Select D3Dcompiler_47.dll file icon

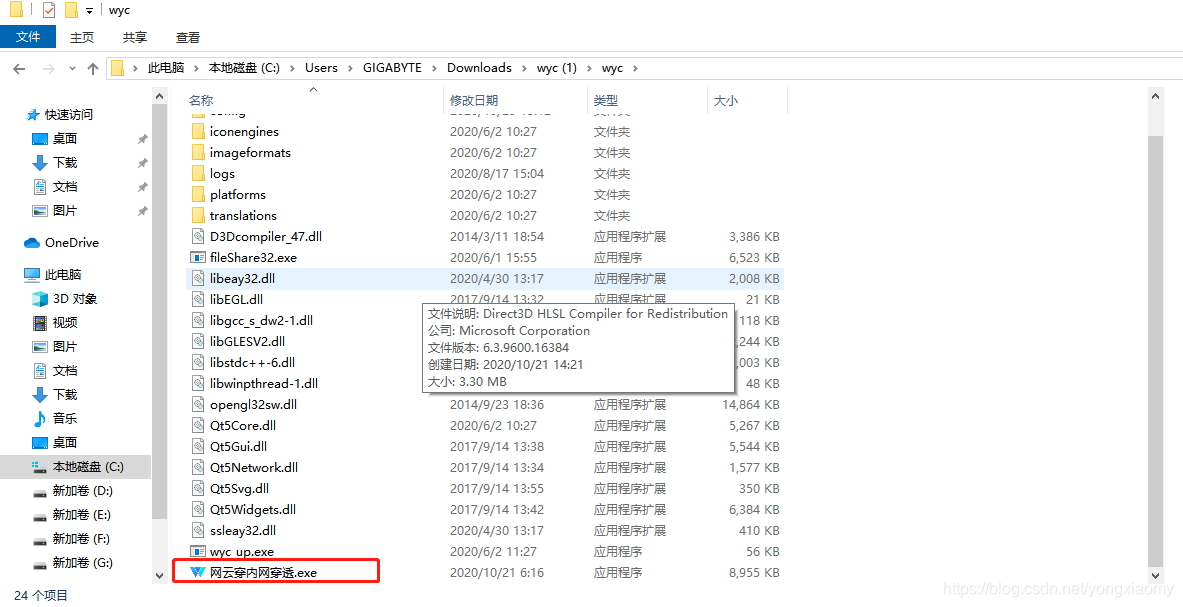coord(198,236)
